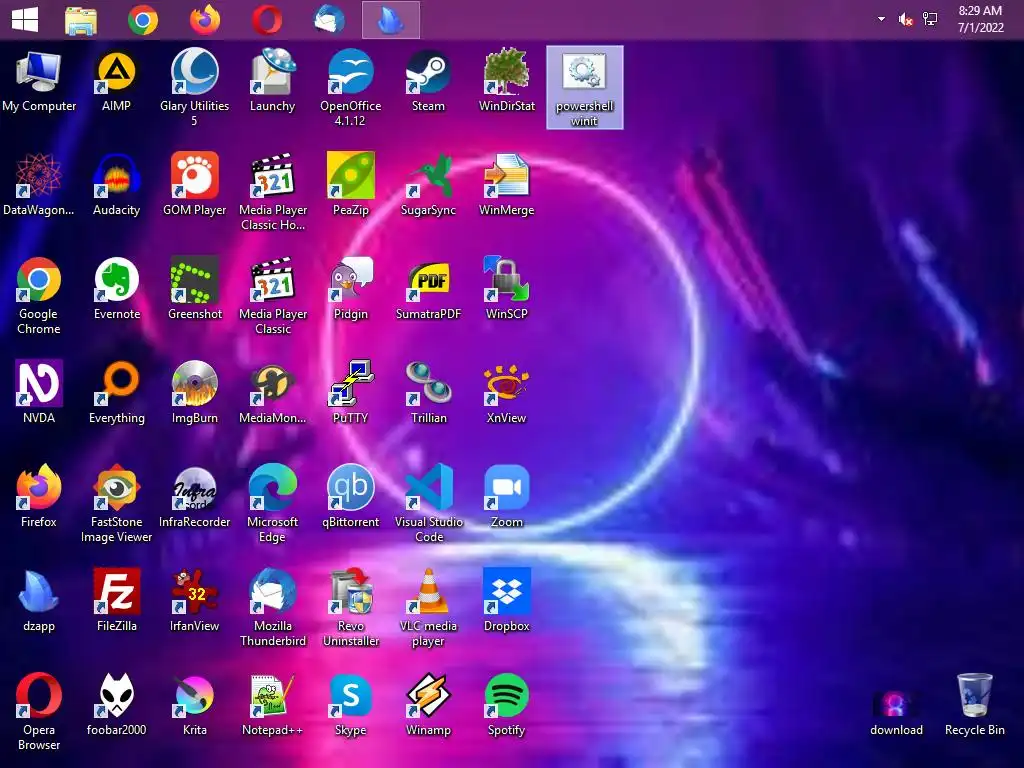
Task: Select the Launchy shortcut
Action: point(272,81)
